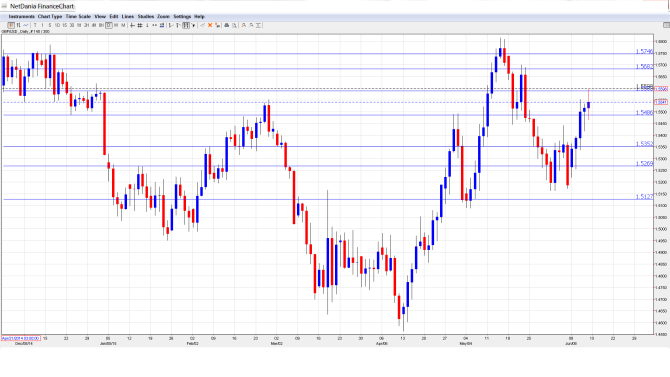Toggle the chart grid icon

pyautogui.click(x=140, y=25)
